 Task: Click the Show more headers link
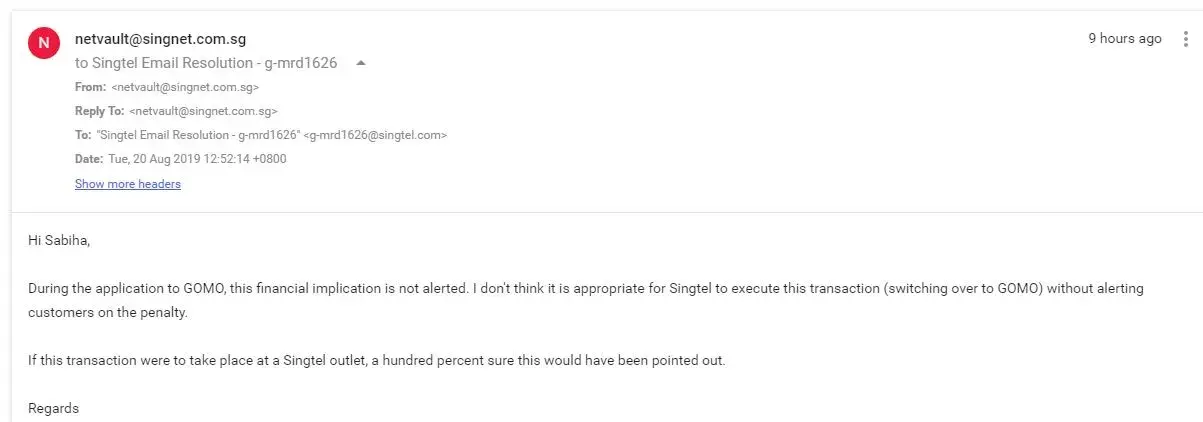pos(128,184)
